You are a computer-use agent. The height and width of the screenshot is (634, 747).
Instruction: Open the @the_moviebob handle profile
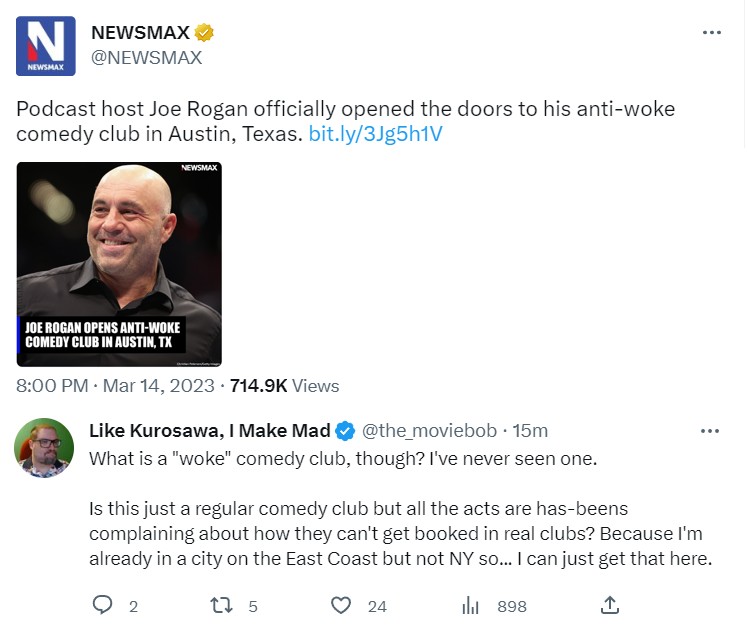[428, 431]
